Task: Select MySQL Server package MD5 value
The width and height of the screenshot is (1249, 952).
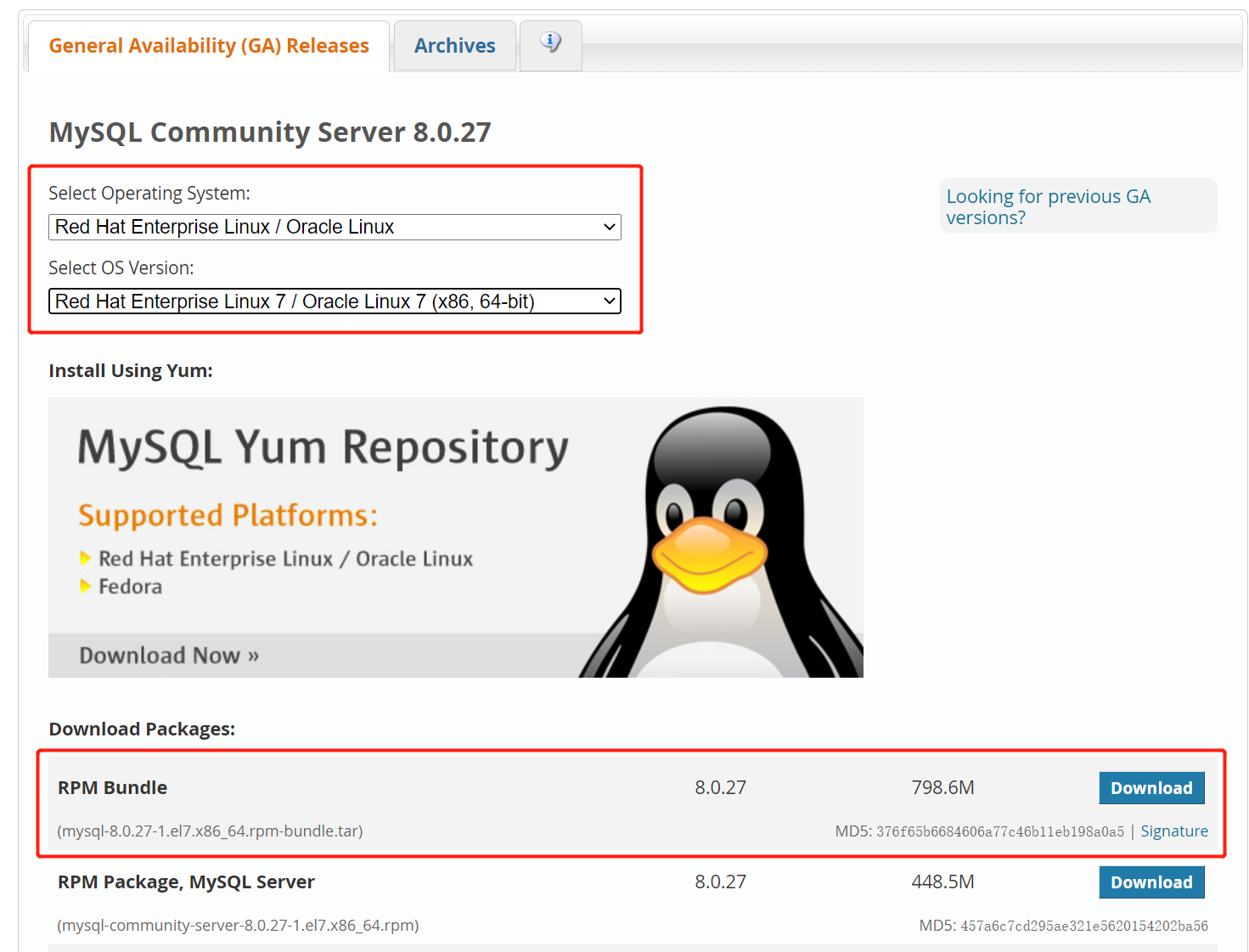Action: coord(1083,927)
